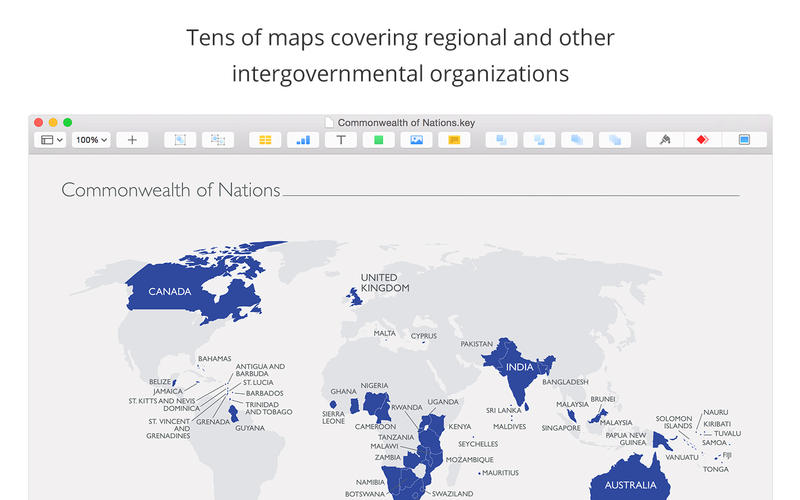Click the last arrange layers icon
This screenshot has height=500, width=800.
(x=614, y=140)
